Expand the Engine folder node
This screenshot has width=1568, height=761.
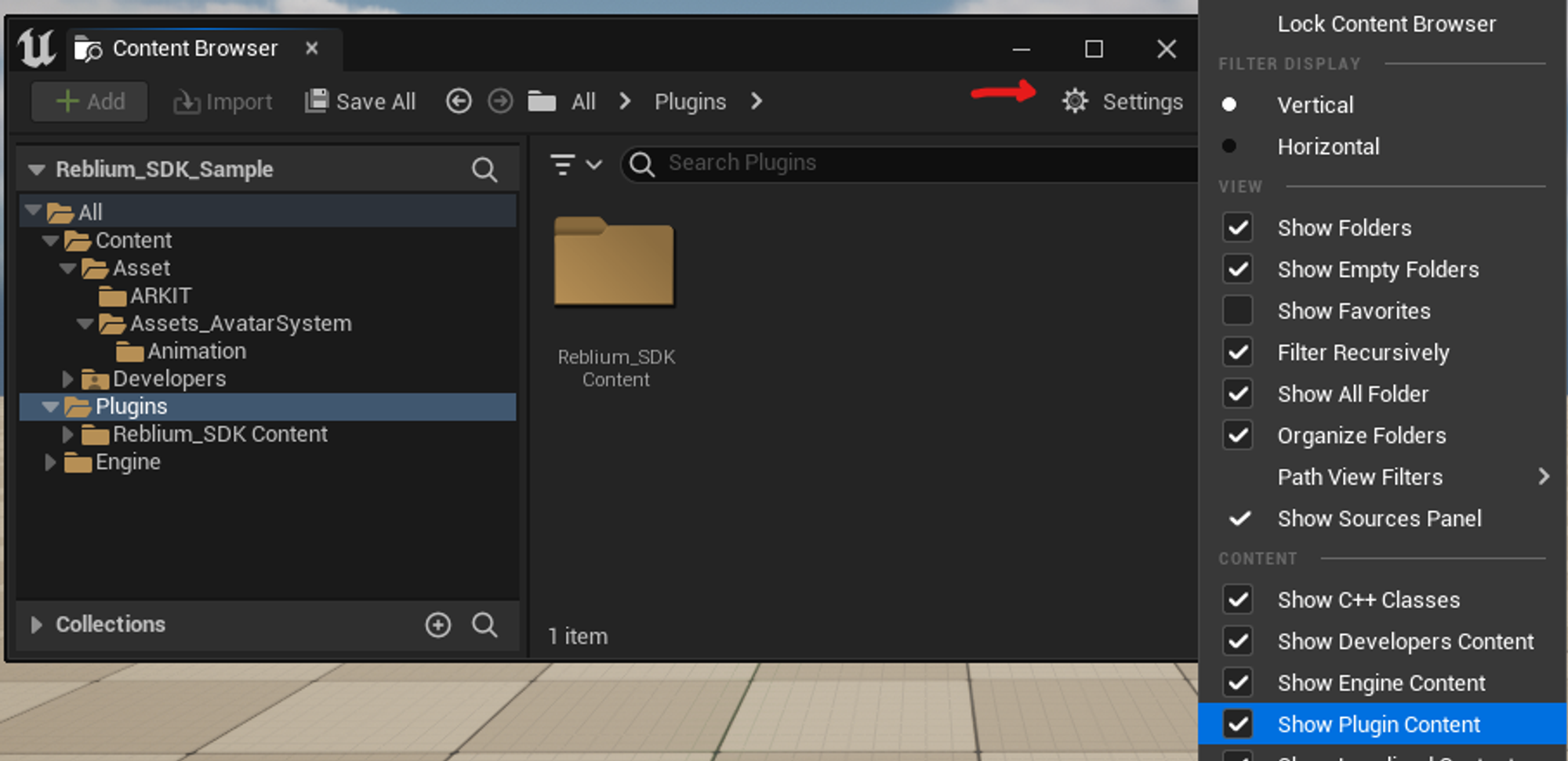[50, 462]
